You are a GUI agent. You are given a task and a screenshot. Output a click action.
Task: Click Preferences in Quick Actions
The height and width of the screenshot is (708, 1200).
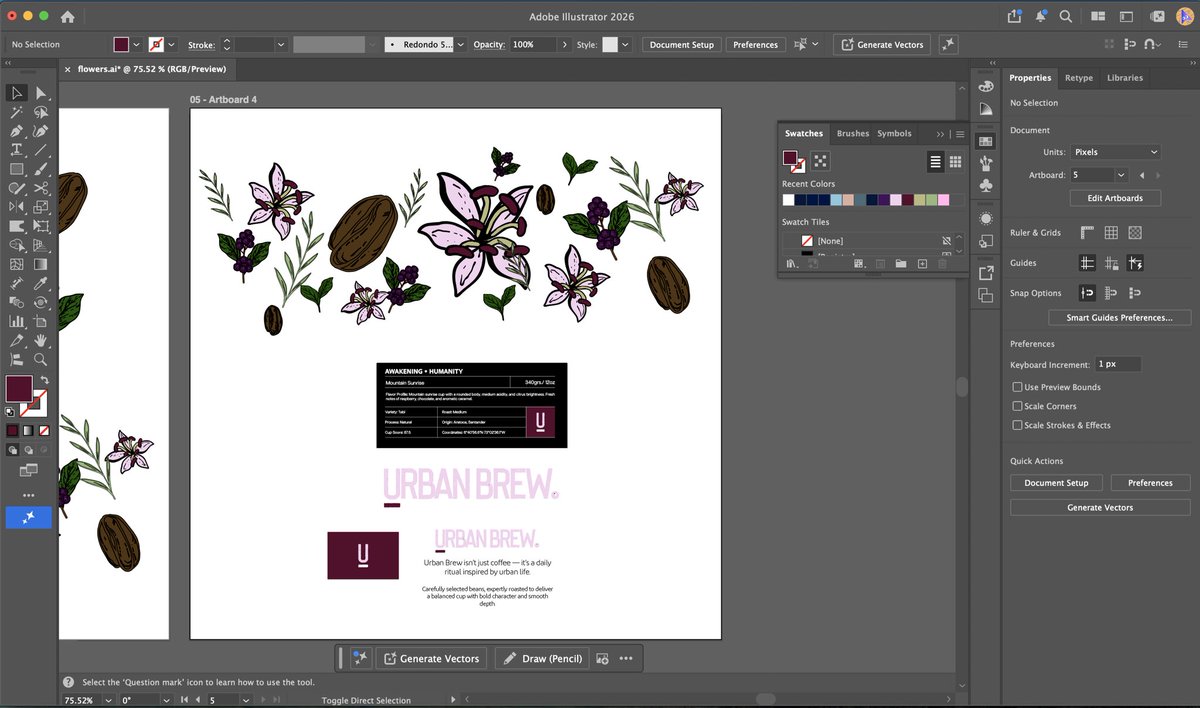[1150, 482]
